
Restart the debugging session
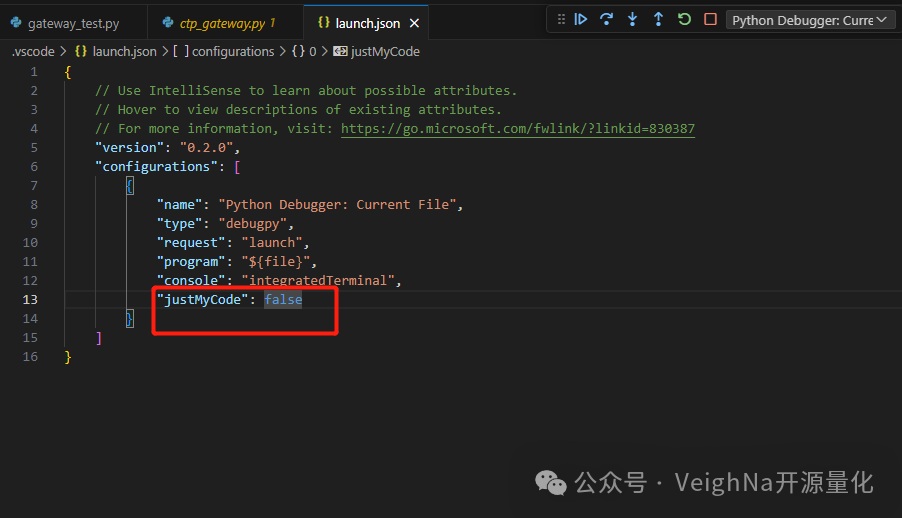coord(684,20)
